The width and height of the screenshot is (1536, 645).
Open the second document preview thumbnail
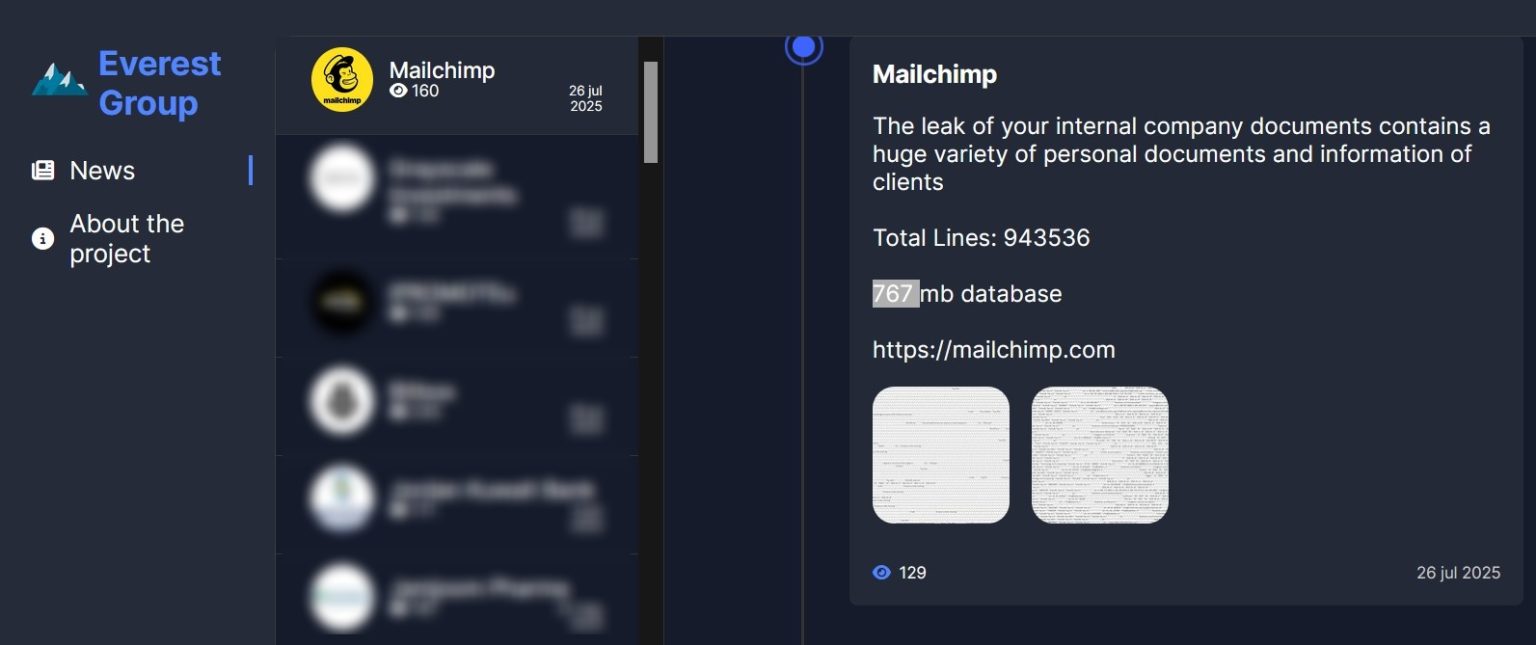[x=1100, y=454]
